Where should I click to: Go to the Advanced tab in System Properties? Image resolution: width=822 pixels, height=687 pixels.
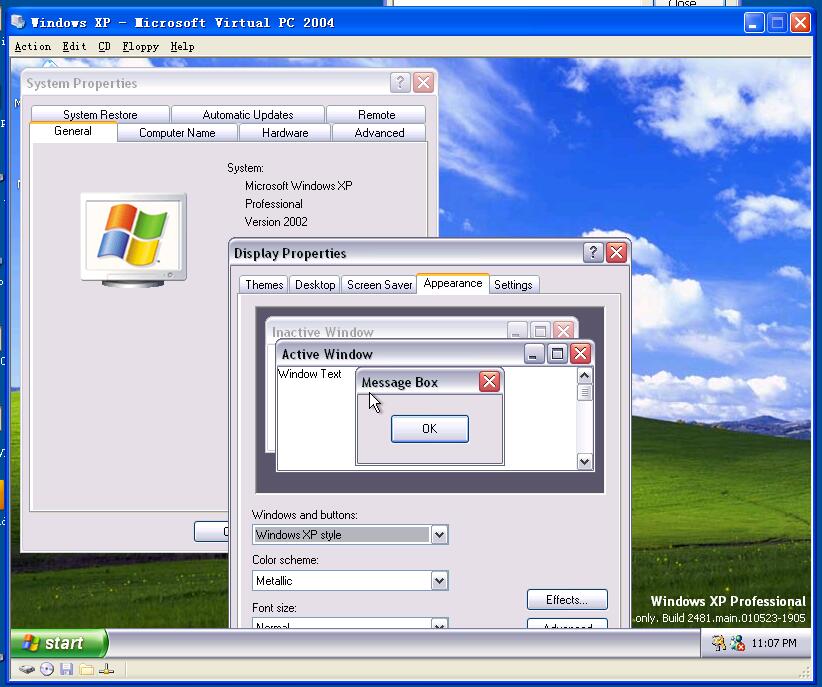click(380, 133)
